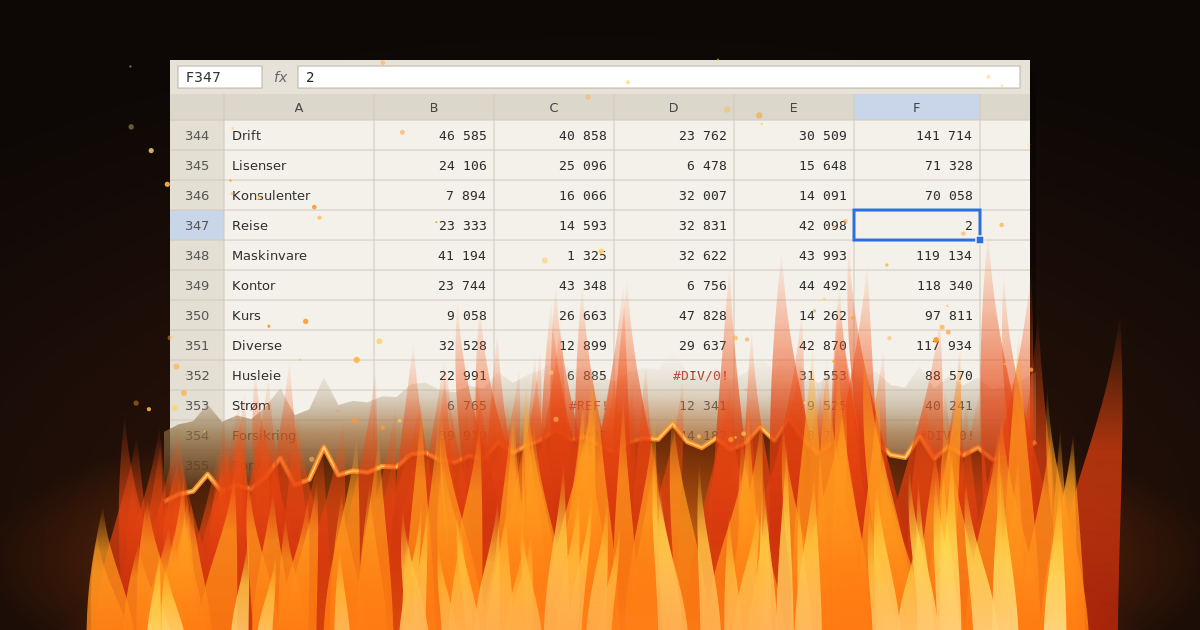This screenshot has height=630, width=1200.
Task: Select the "Konsulenter" cell
Action: (x=299, y=196)
